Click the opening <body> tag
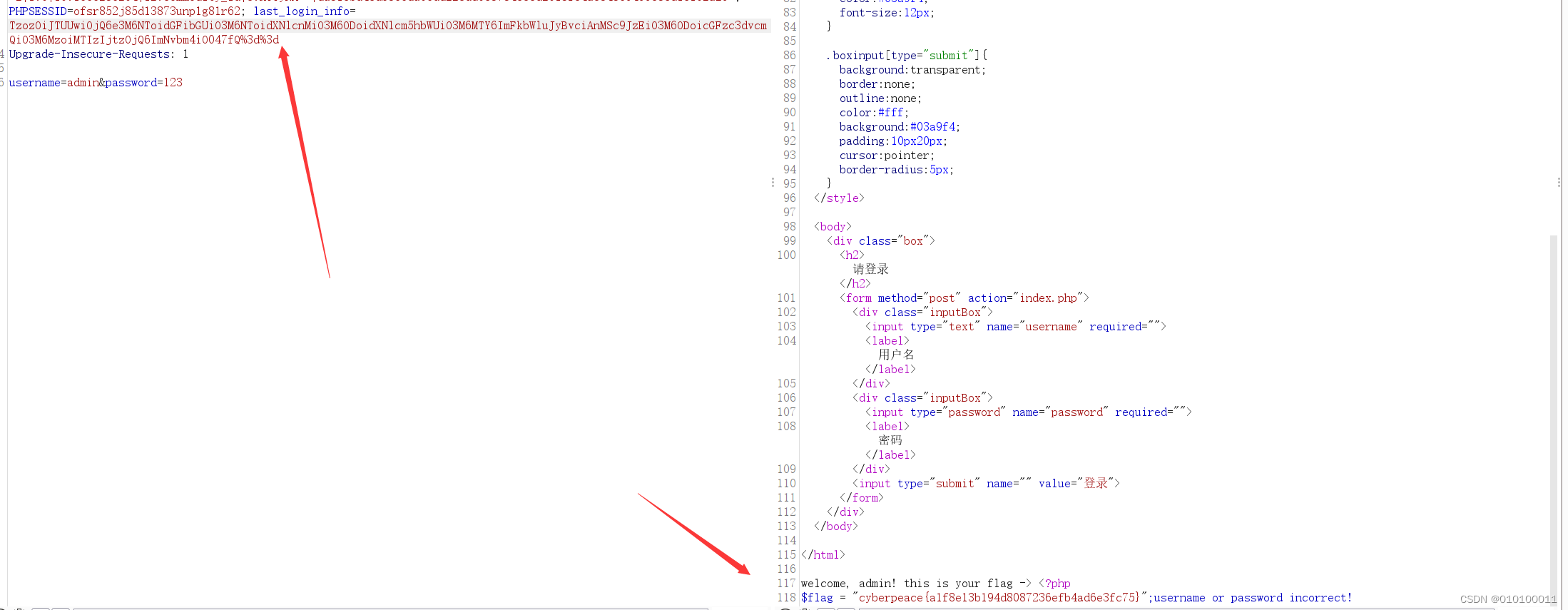Viewport: 1568px width, 610px height. 833,227
